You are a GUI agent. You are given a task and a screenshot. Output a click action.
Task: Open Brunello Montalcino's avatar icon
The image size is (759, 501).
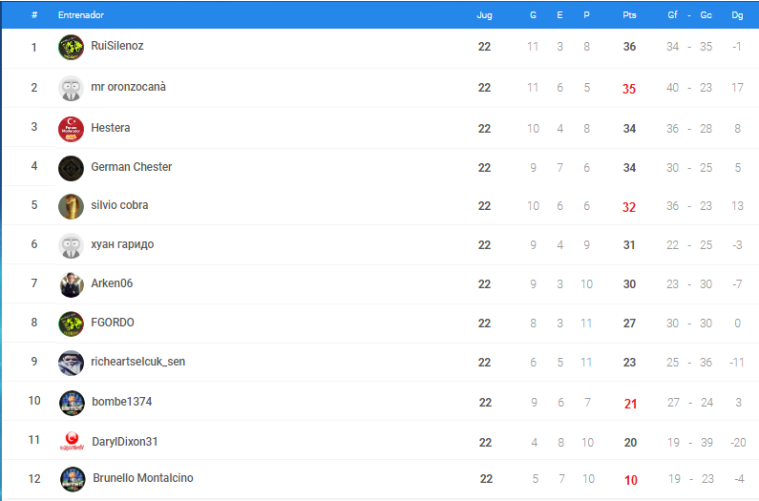click(73, 479)
